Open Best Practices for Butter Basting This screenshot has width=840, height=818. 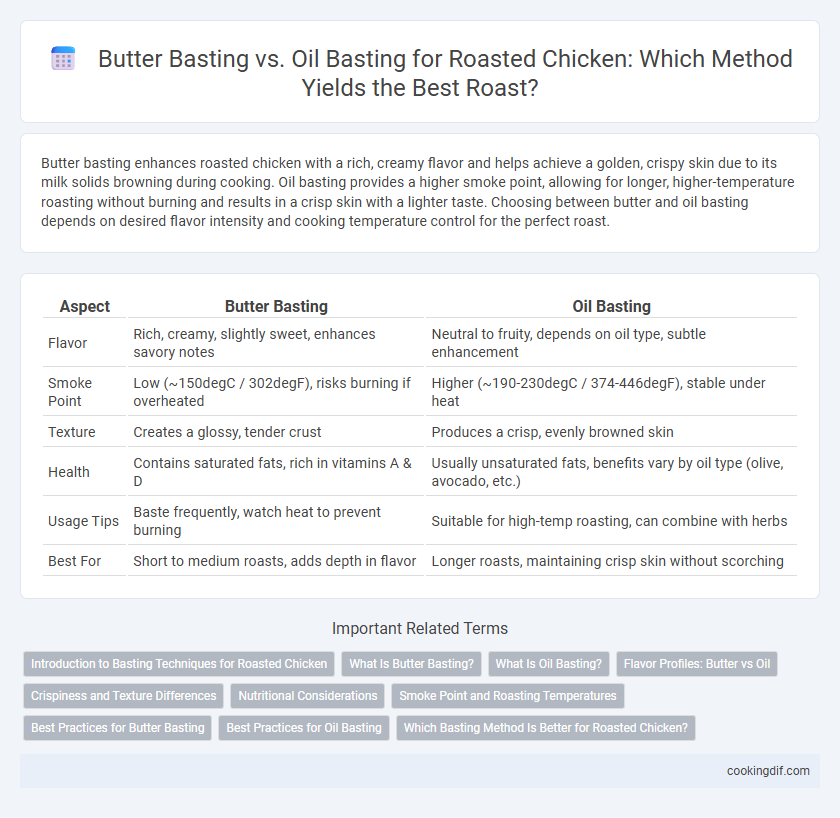tap(117, 728)
